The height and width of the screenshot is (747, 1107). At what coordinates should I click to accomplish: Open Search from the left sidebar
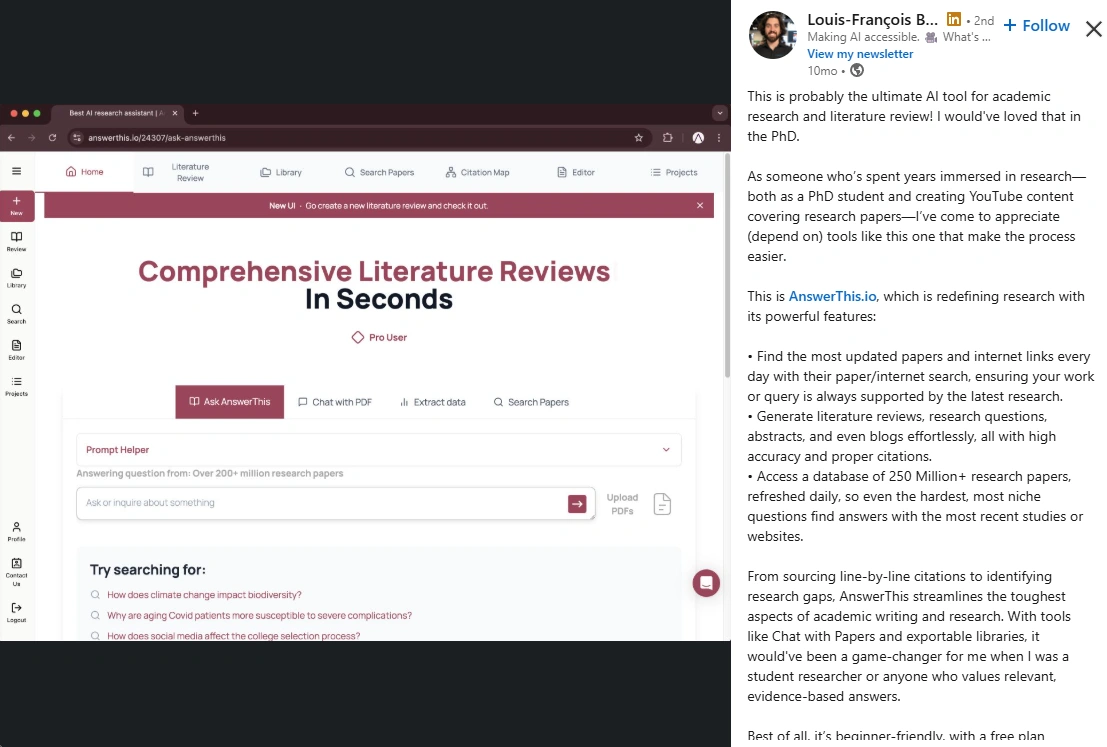[16, 314]
